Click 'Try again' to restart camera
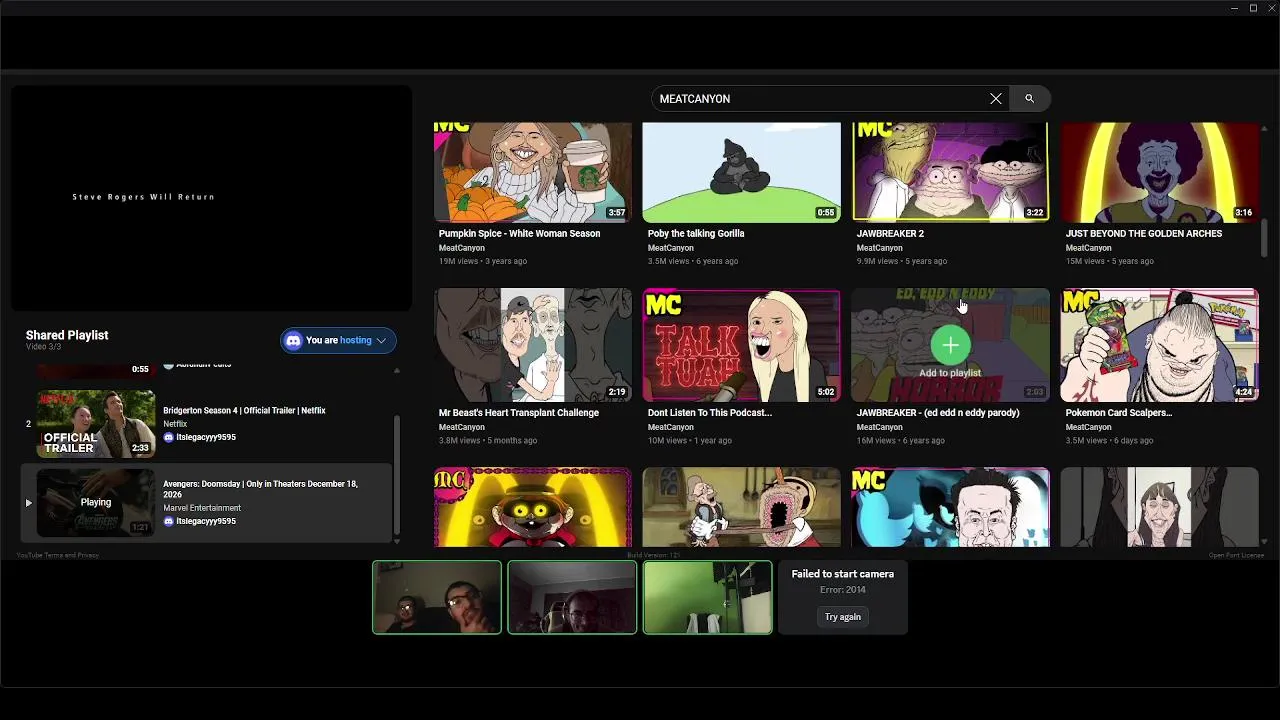 (843, 617)
